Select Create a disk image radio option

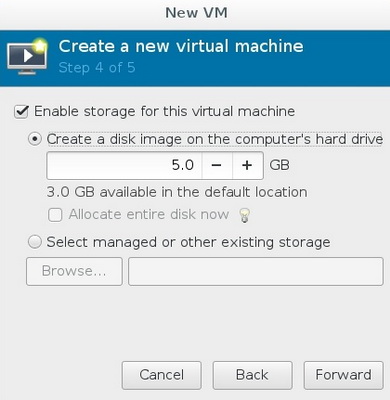[35, 139]
